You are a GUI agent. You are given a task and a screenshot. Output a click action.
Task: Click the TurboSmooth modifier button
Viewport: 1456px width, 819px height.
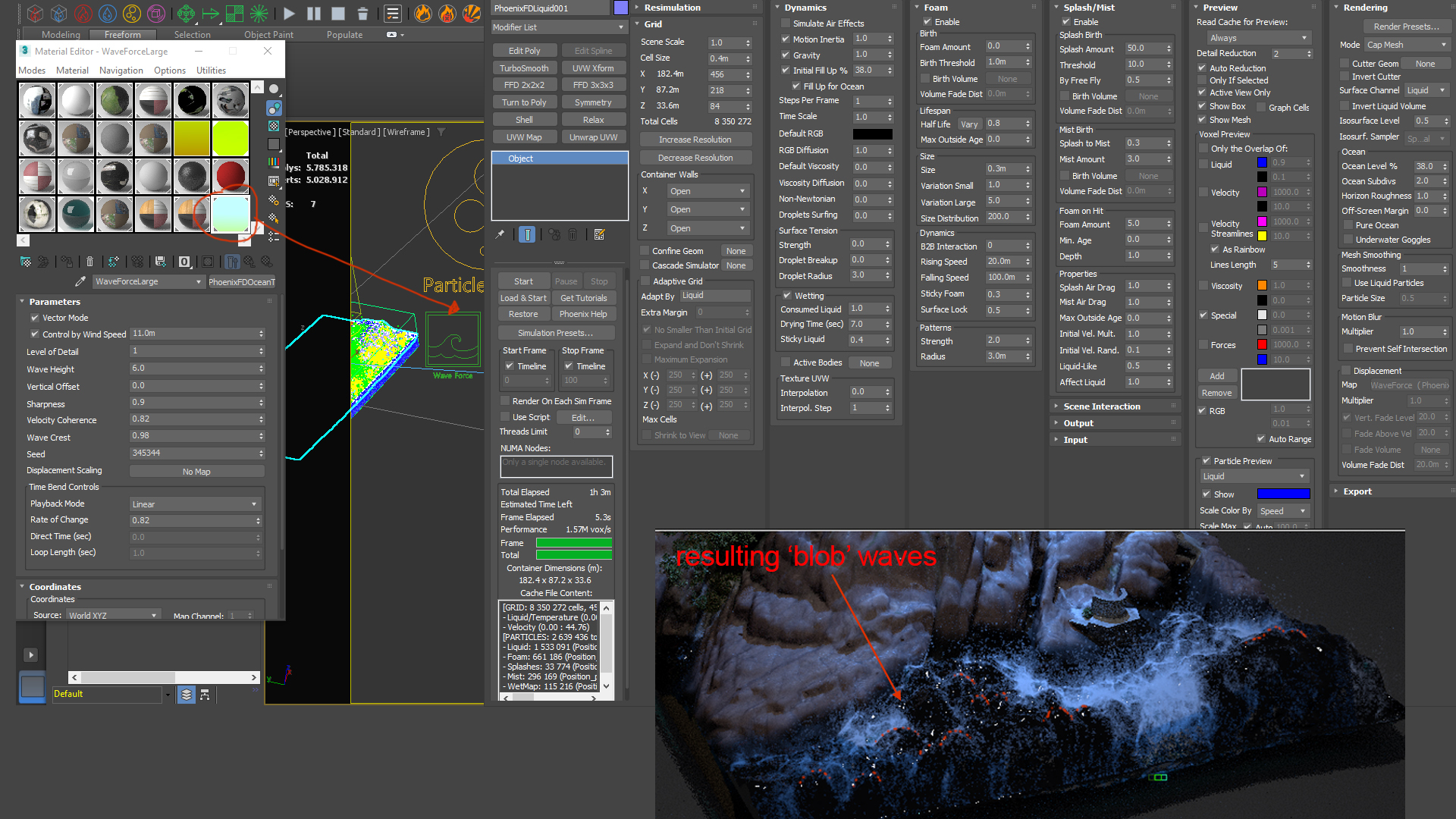pos(524,68)
